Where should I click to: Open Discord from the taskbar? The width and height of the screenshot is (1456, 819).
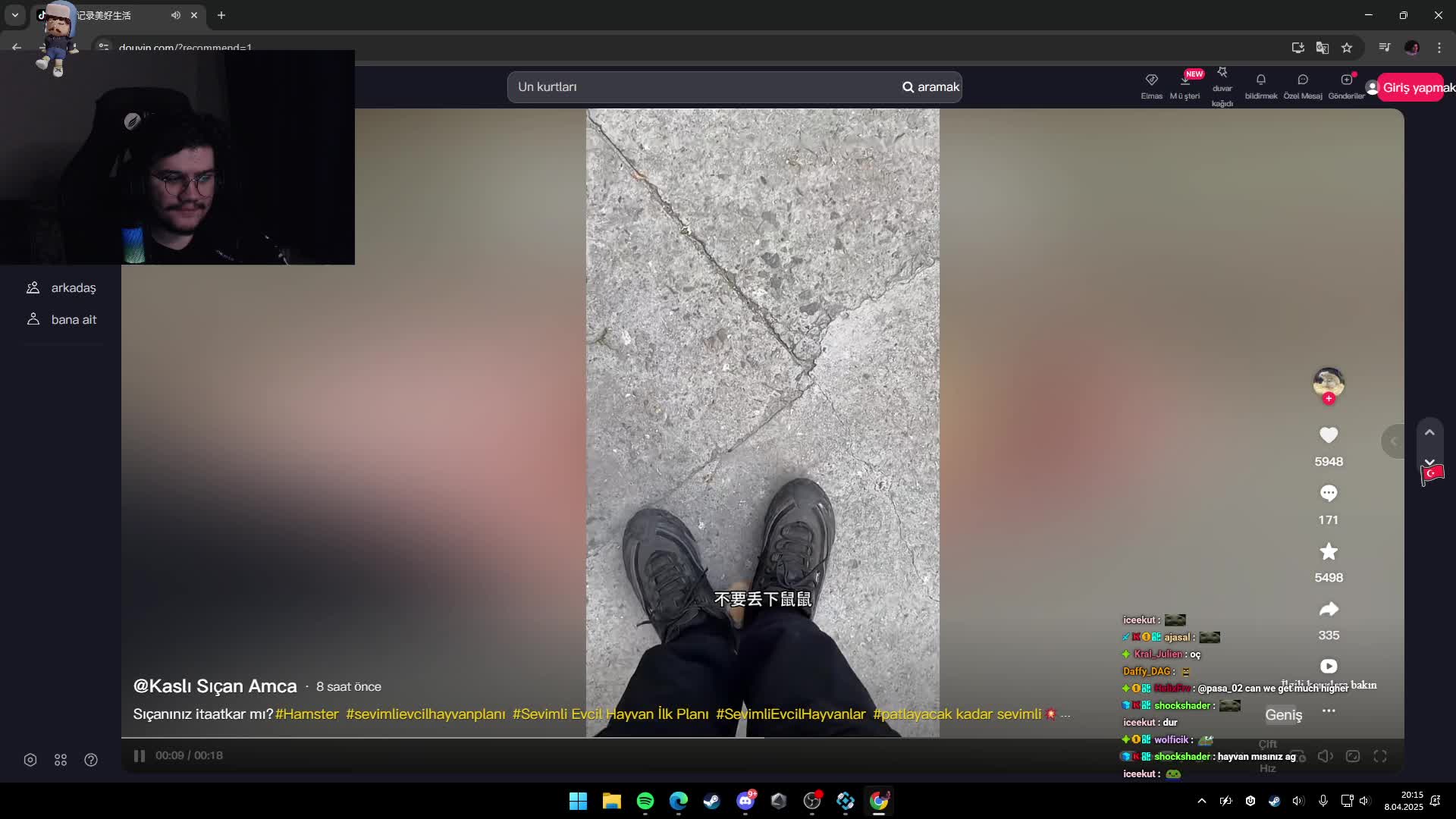coord(745,801)
